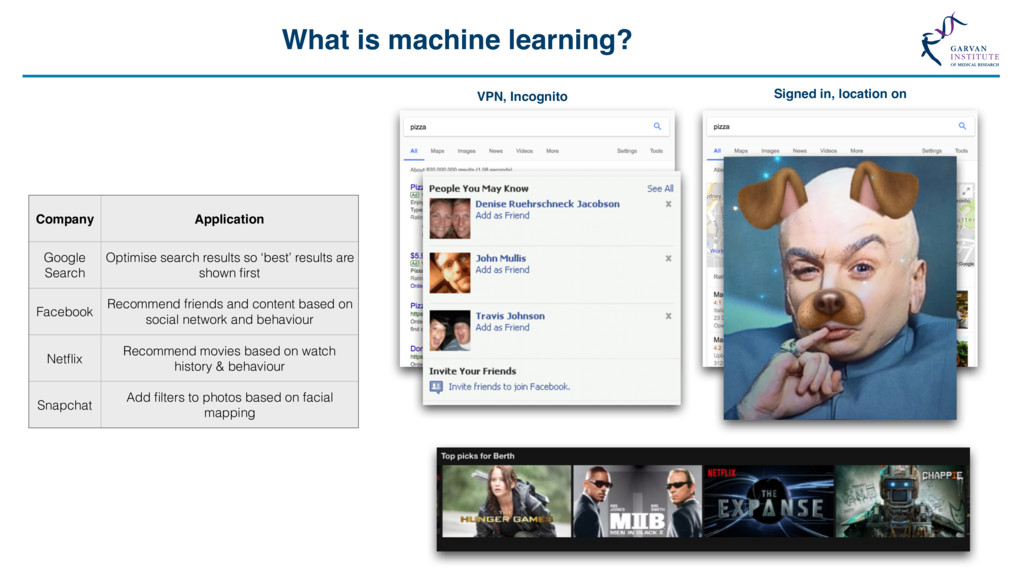Open the Maps tab in Incognito search
The image size is (1024, 576).
[x=438, y=151]
